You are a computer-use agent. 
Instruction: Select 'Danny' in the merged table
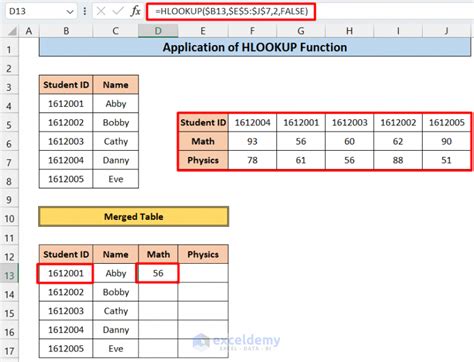116,330
